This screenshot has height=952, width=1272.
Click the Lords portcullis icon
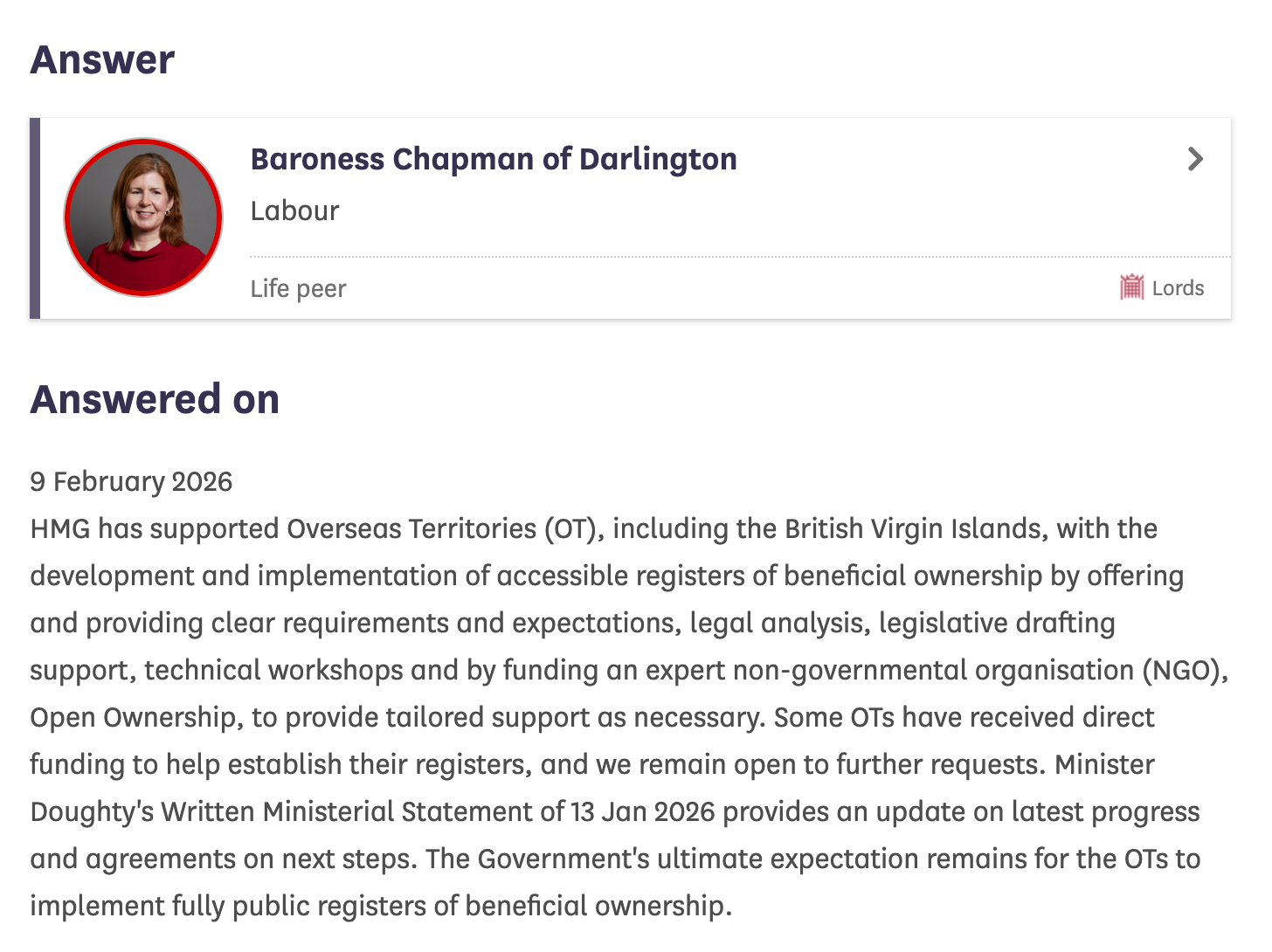pyautogui.click(x=1131, y=287)
